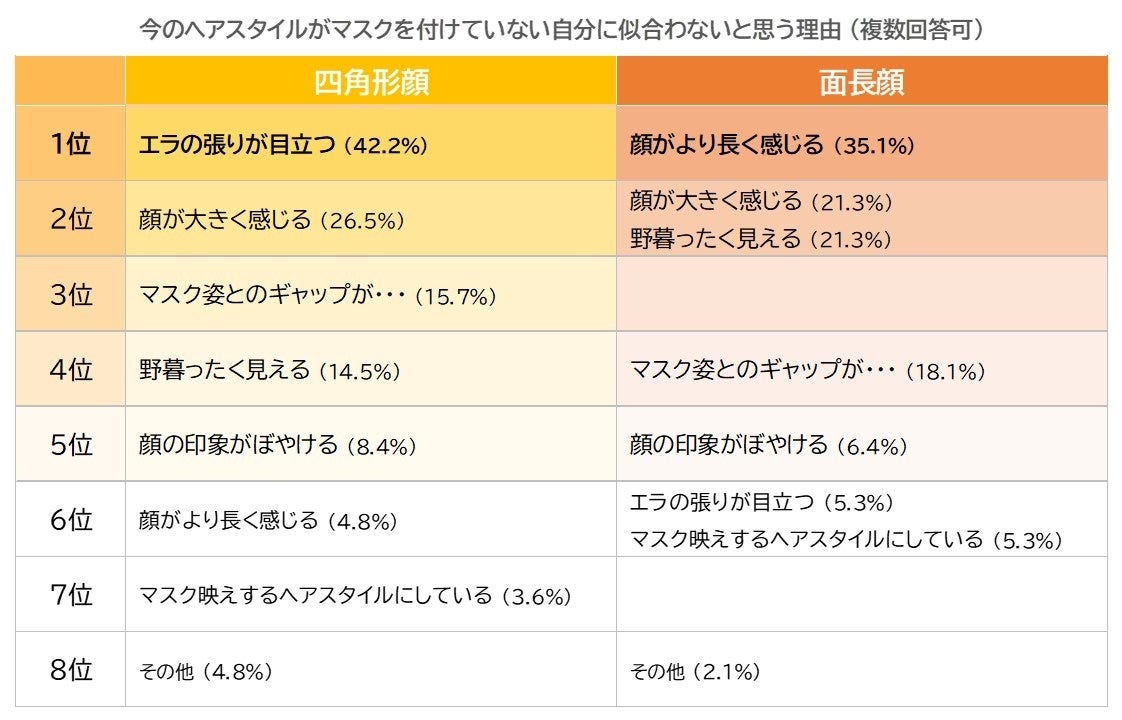Click the 面長顔 column header

[861, 82]
